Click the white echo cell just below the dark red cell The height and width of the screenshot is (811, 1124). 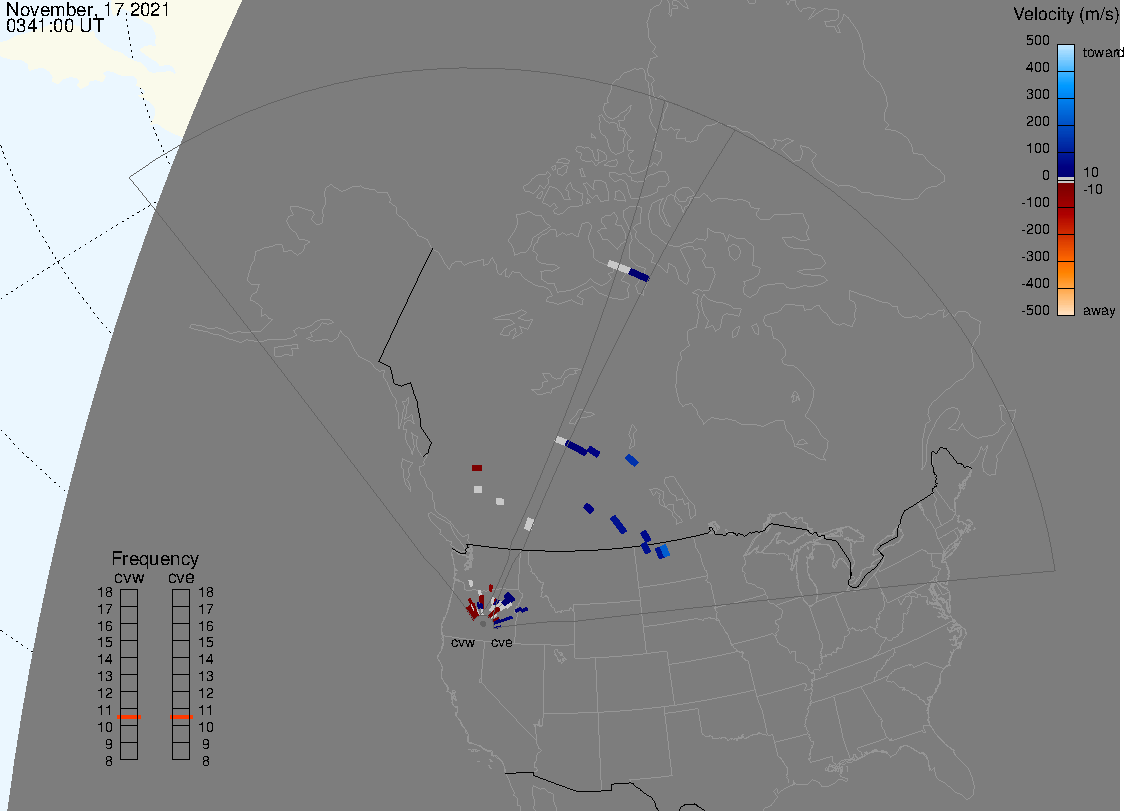[x=477, y=490]
